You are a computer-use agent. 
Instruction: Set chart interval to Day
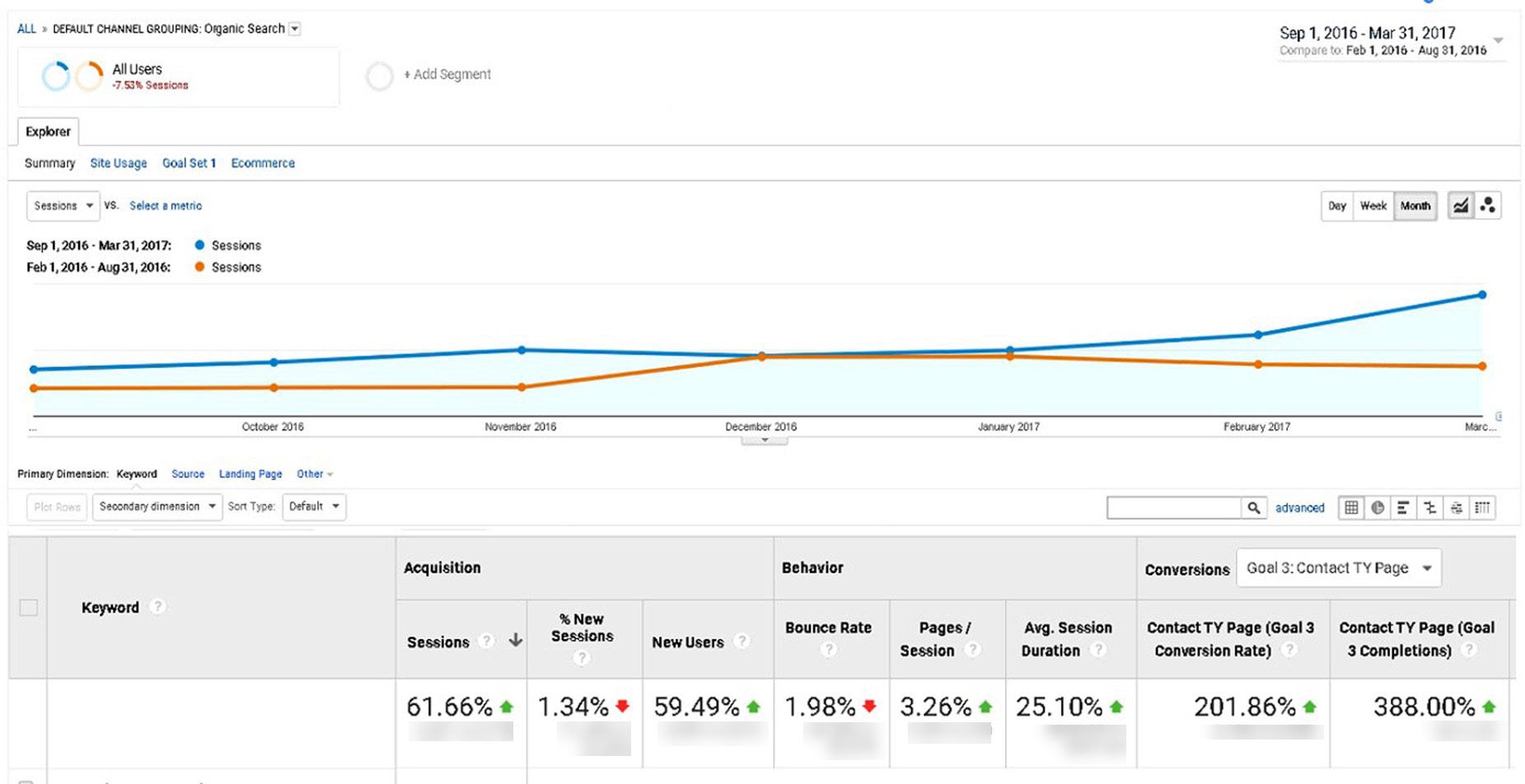coord(1336,206)
